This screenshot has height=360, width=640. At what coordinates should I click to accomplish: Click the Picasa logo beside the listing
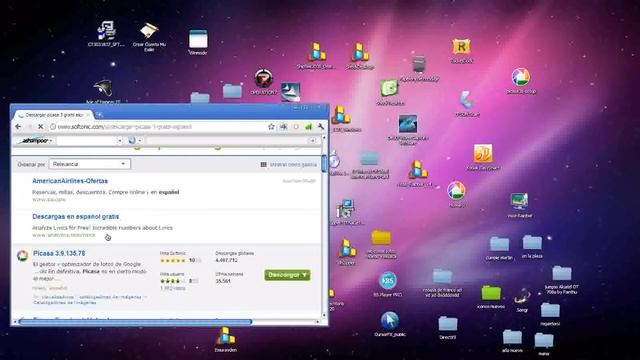coord(22,256)
